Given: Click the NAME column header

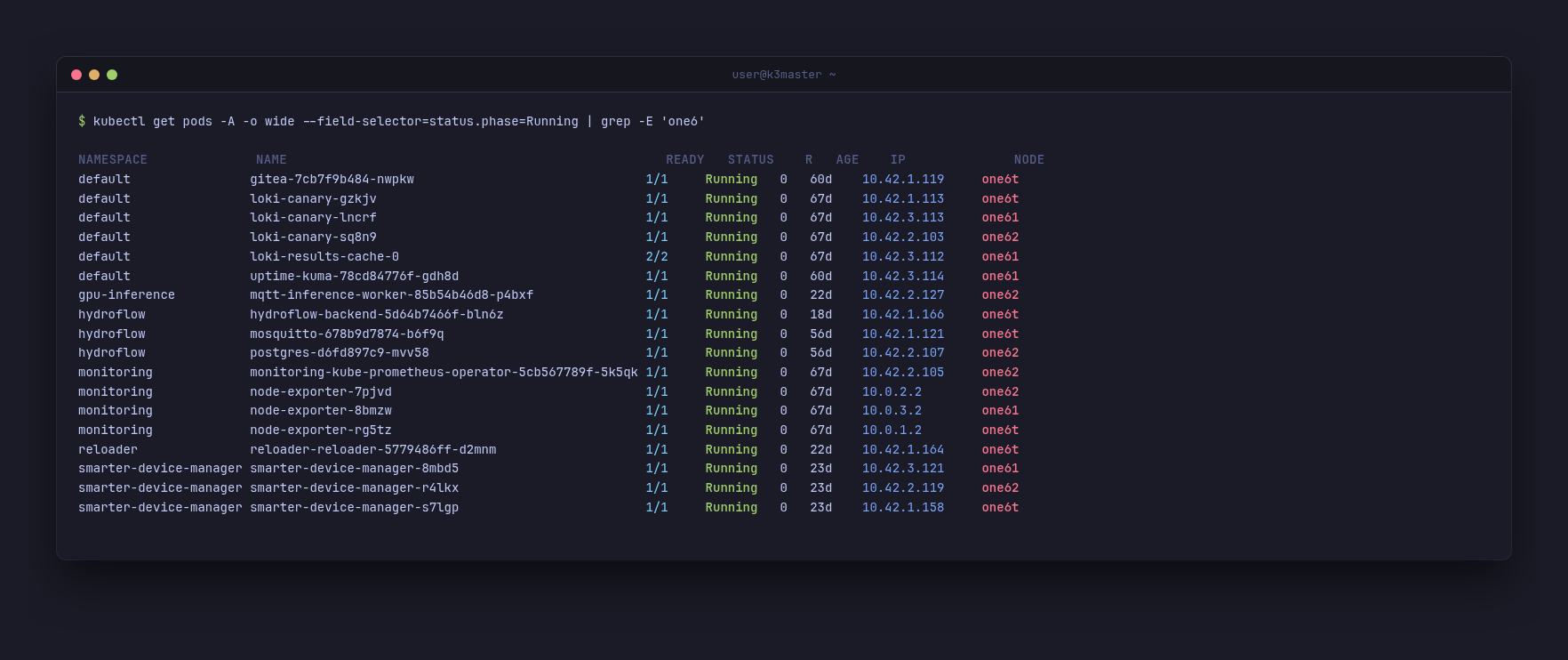Looking at the screenshot, I should 271,160.
